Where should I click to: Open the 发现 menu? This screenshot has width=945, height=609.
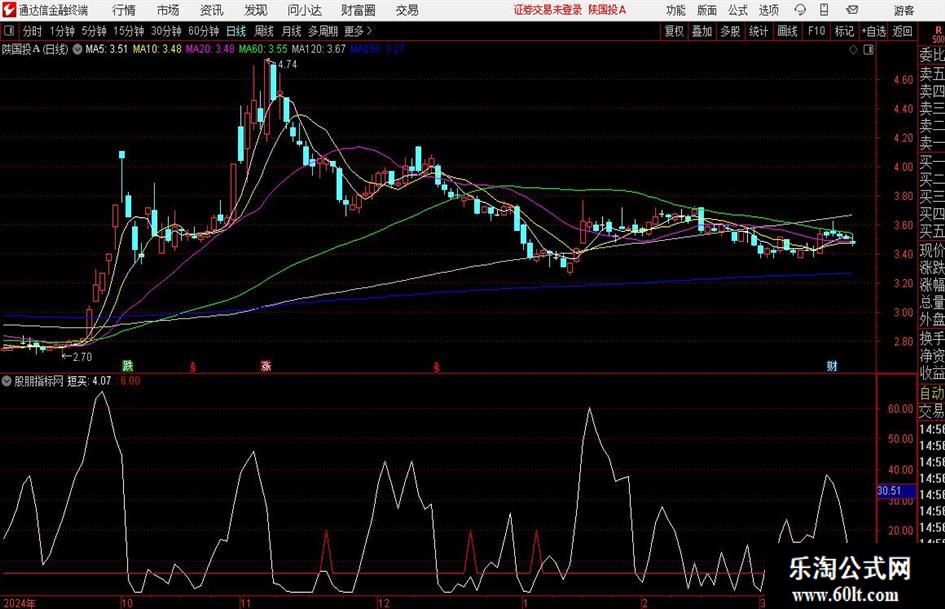coord(256,10)
